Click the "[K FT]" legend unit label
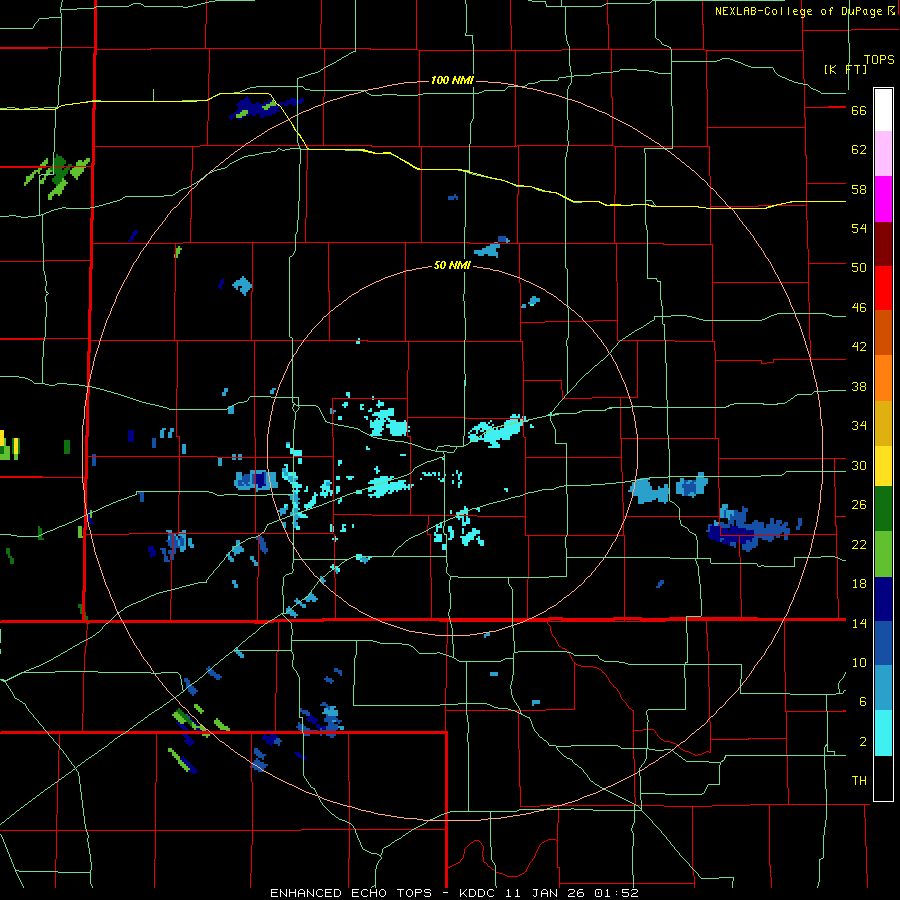This screenshot has height=900, width=900. pos(845,69)
